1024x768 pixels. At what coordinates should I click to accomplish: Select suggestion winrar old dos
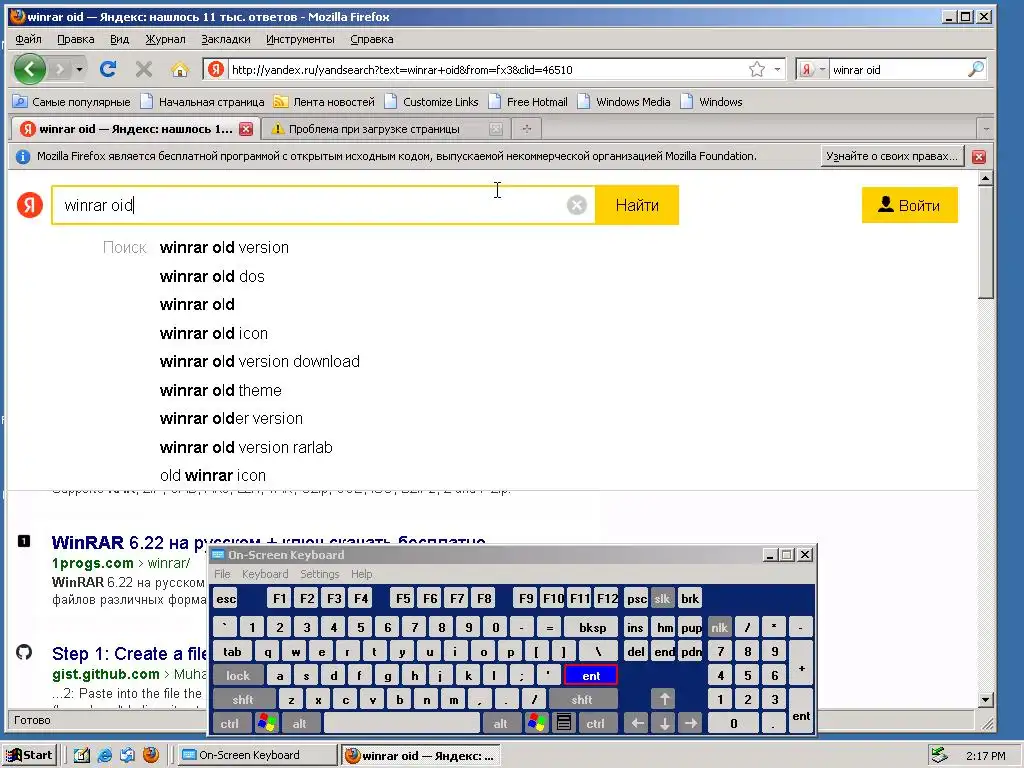pyautogui.click(x=212, y=276)
